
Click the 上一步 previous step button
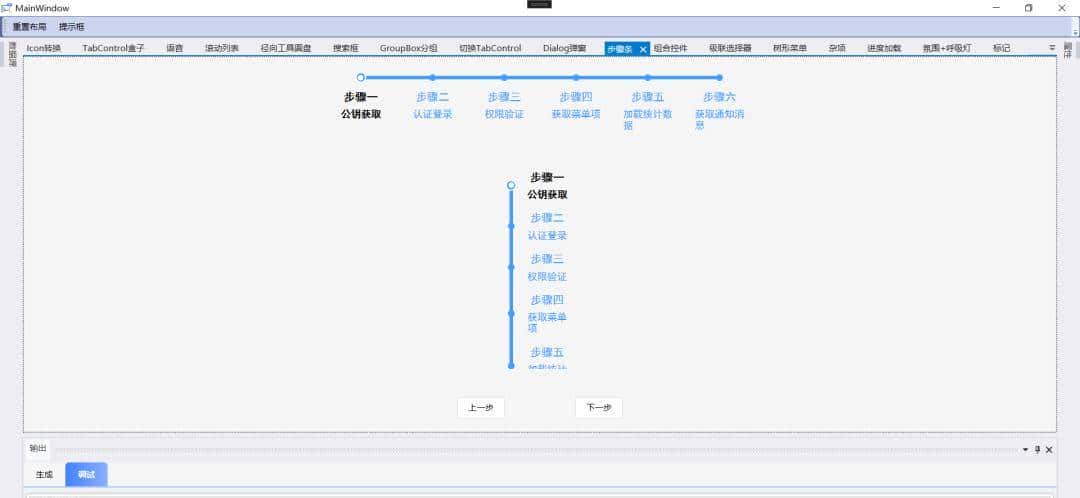(481, 408)
